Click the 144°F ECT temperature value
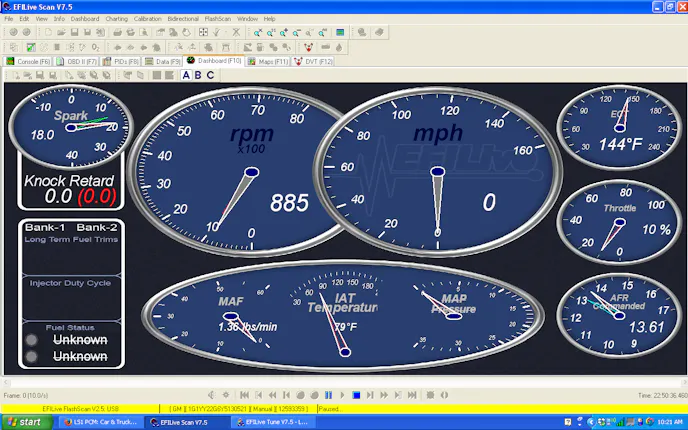This screenshot has width=688, height=430. pos(620,144)
